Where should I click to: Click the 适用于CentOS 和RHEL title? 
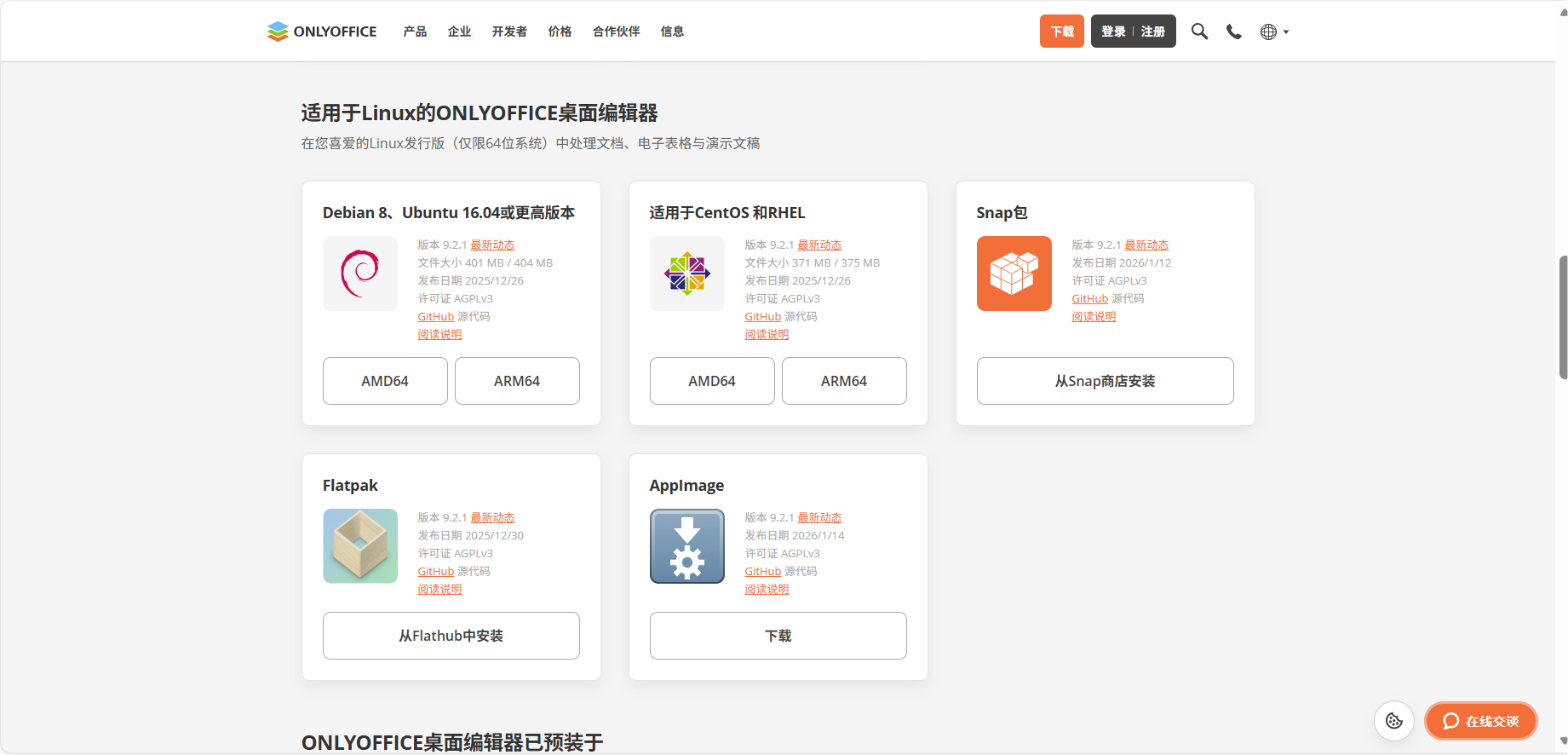727,213
